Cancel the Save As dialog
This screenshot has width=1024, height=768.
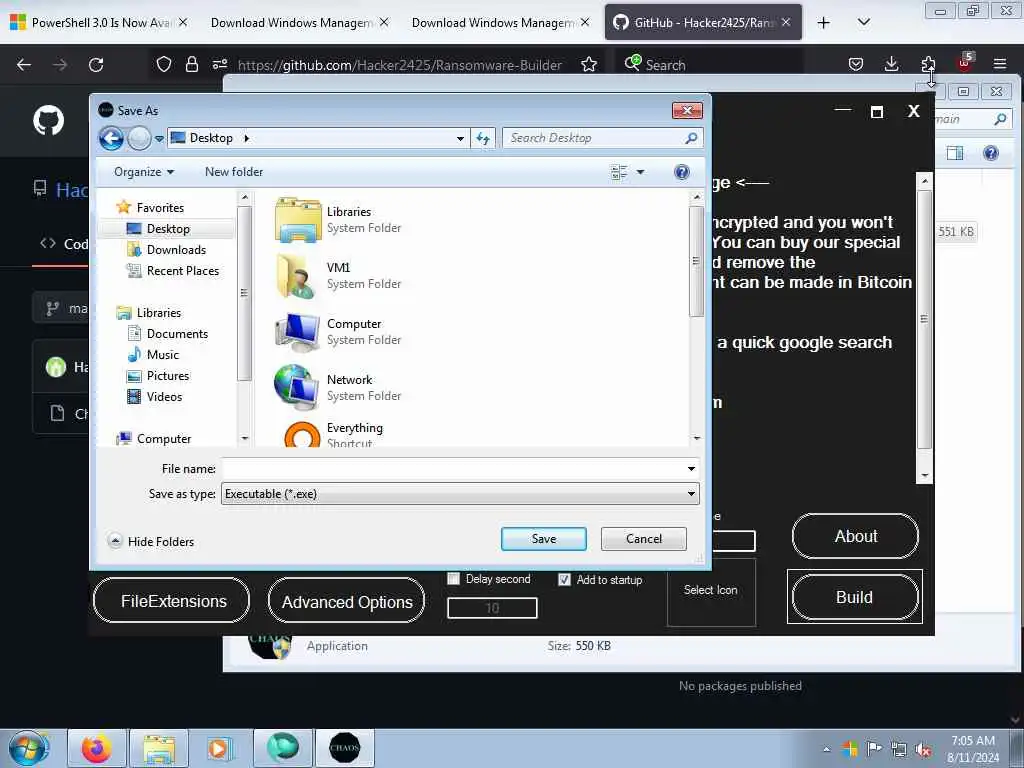643,539
